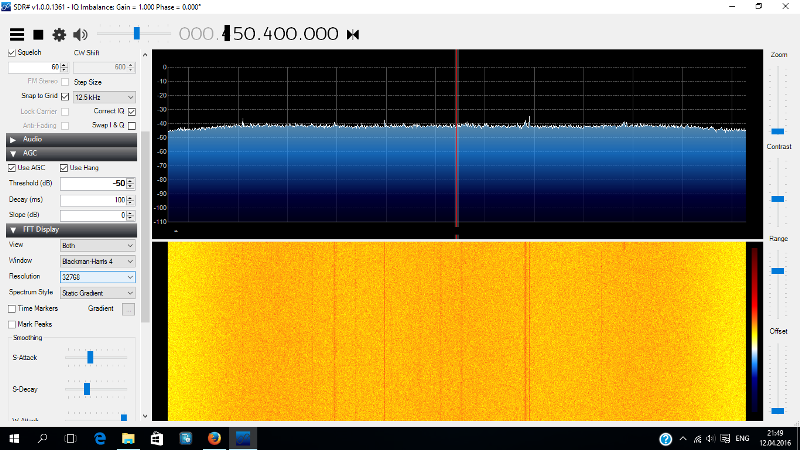Mute audio with the speaker icon
Image resolution: width=800 pixels, height=450 pixels.
(x=80, y=35)
